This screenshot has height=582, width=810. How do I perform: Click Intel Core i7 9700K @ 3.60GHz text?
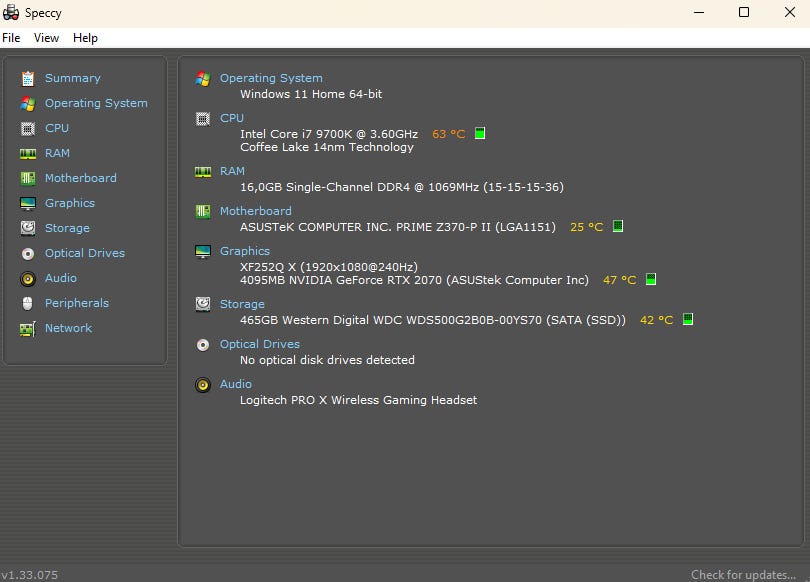[x=329, y=134]
